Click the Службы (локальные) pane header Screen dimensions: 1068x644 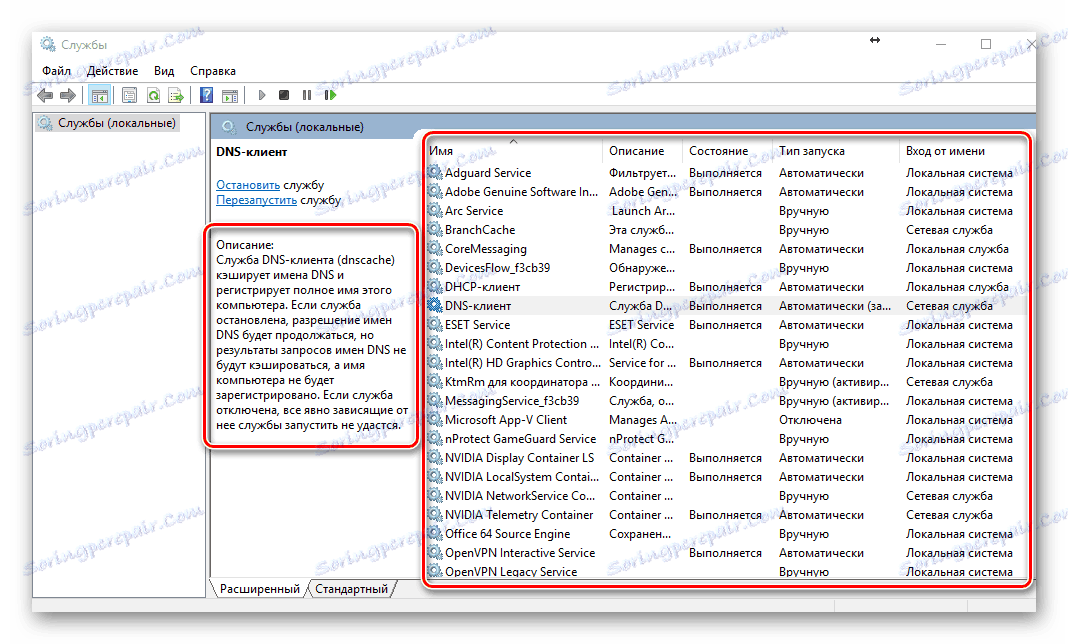tap(304, 127)
